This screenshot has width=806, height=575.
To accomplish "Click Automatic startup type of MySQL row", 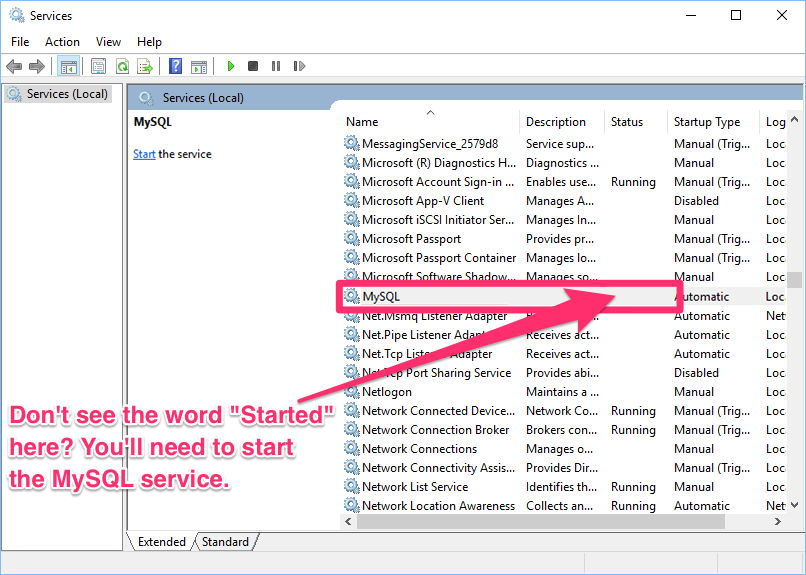I will pyautogui.click(x=702, y=297).
